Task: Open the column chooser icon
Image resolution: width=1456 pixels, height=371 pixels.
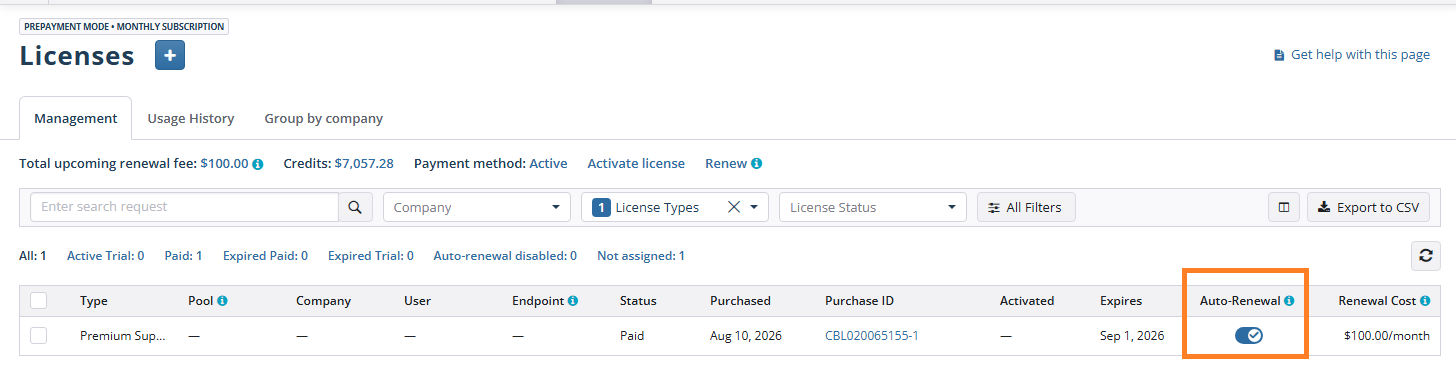Action: click(1283, 207)
